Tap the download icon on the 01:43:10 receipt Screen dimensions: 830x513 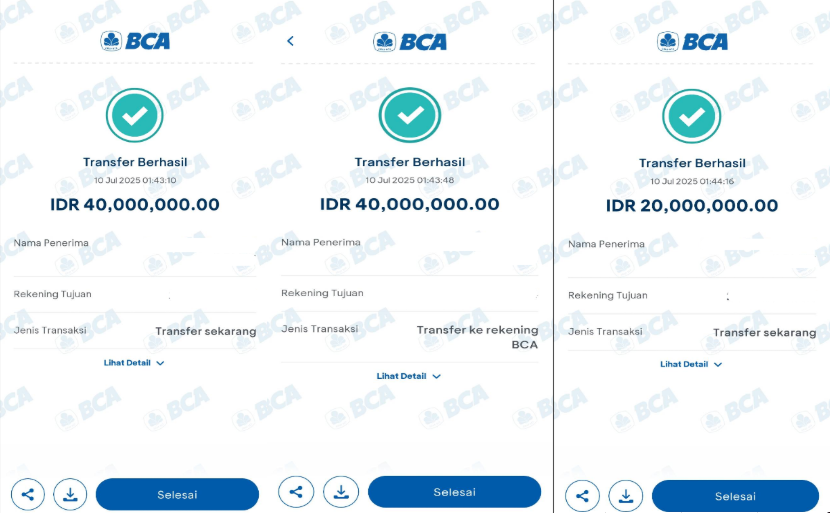(70, 494)
